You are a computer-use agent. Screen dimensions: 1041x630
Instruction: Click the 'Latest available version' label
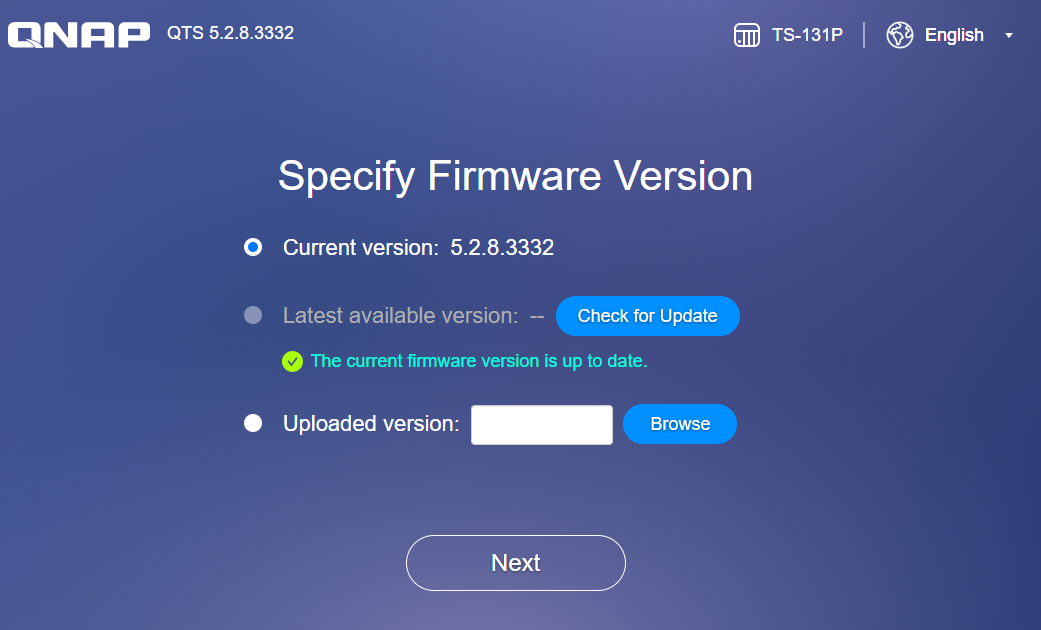(400, 315)
